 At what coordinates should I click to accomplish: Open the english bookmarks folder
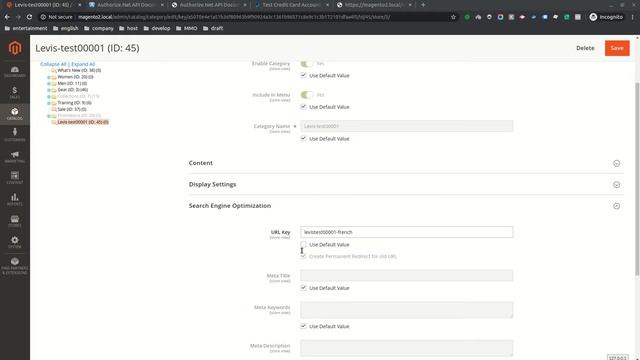point(65,28)
